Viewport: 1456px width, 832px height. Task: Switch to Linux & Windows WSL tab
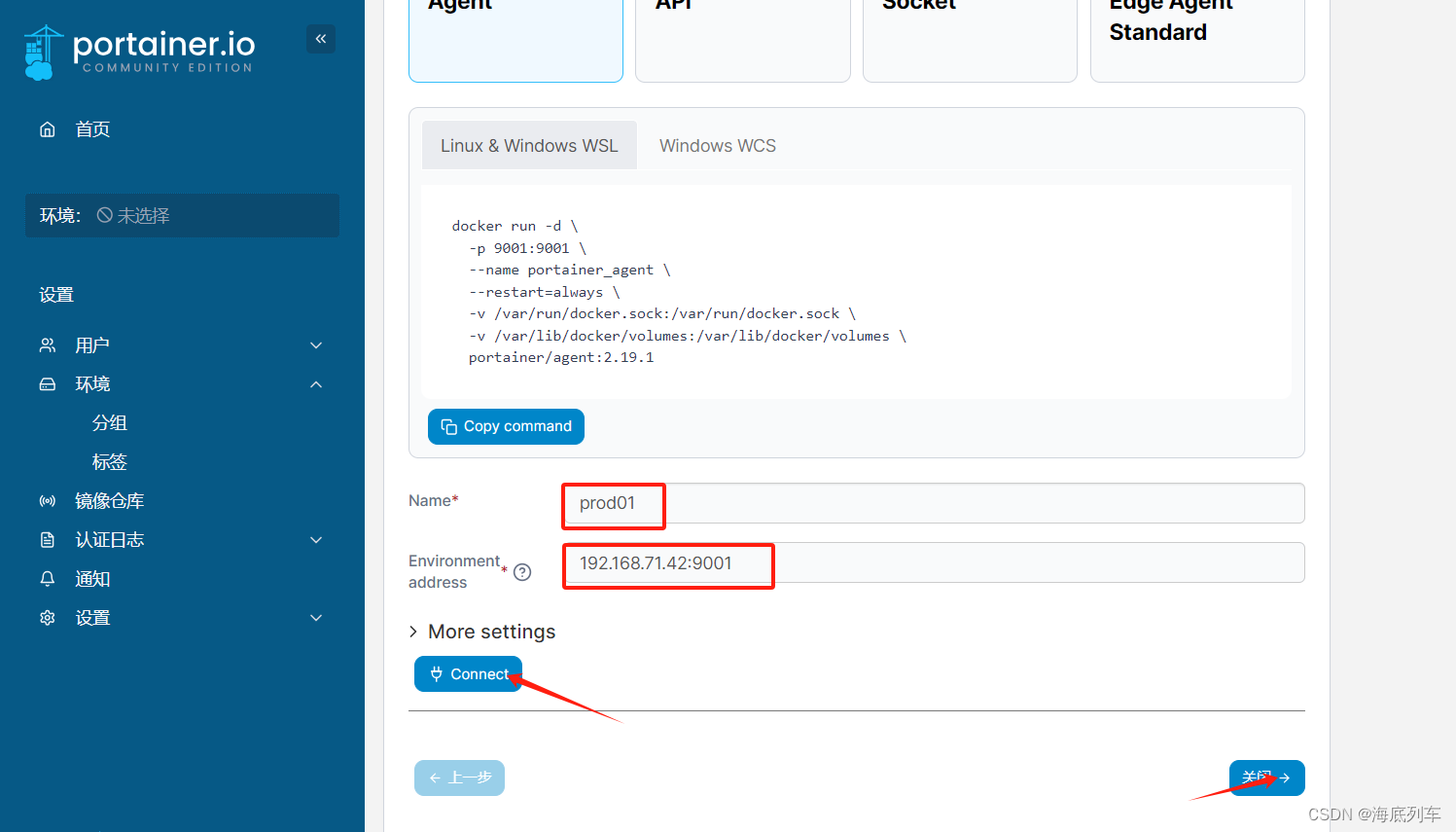[x=529, y=146]
